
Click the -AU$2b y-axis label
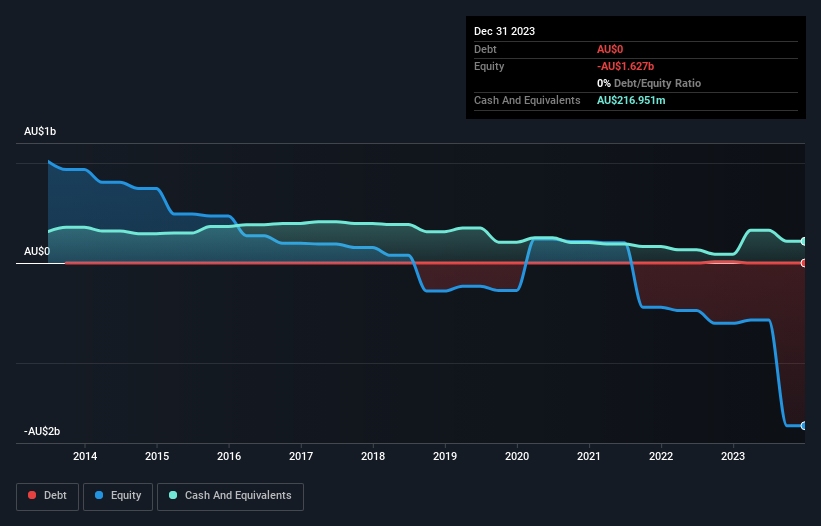(42, 431)
